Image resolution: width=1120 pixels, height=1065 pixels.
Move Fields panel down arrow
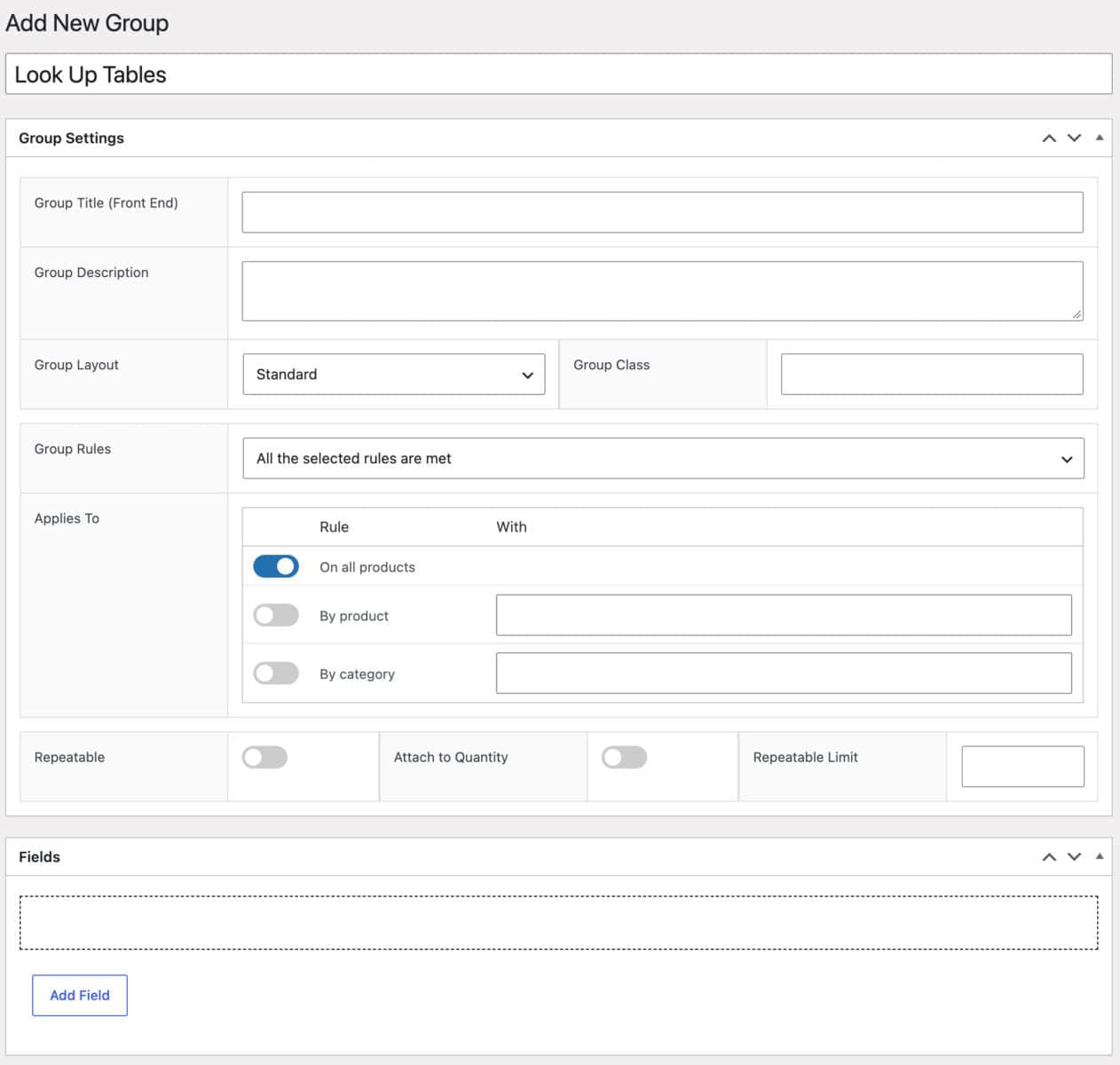(1074, 856)
